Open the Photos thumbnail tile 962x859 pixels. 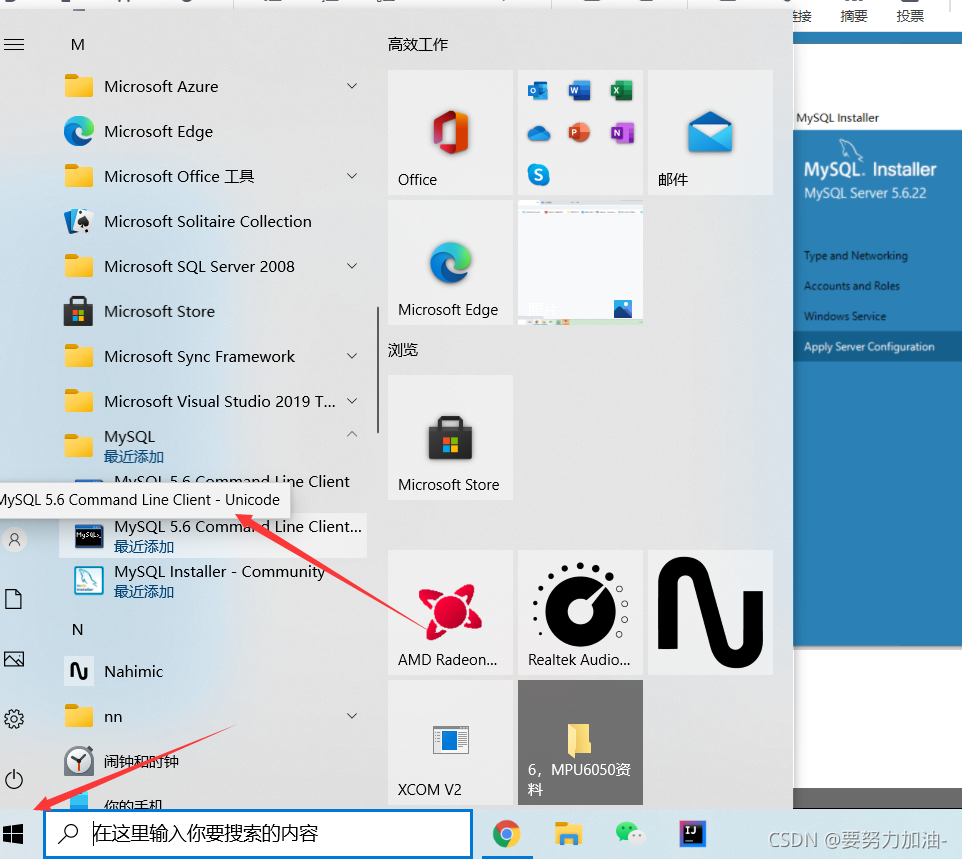[x=580, y=263]
